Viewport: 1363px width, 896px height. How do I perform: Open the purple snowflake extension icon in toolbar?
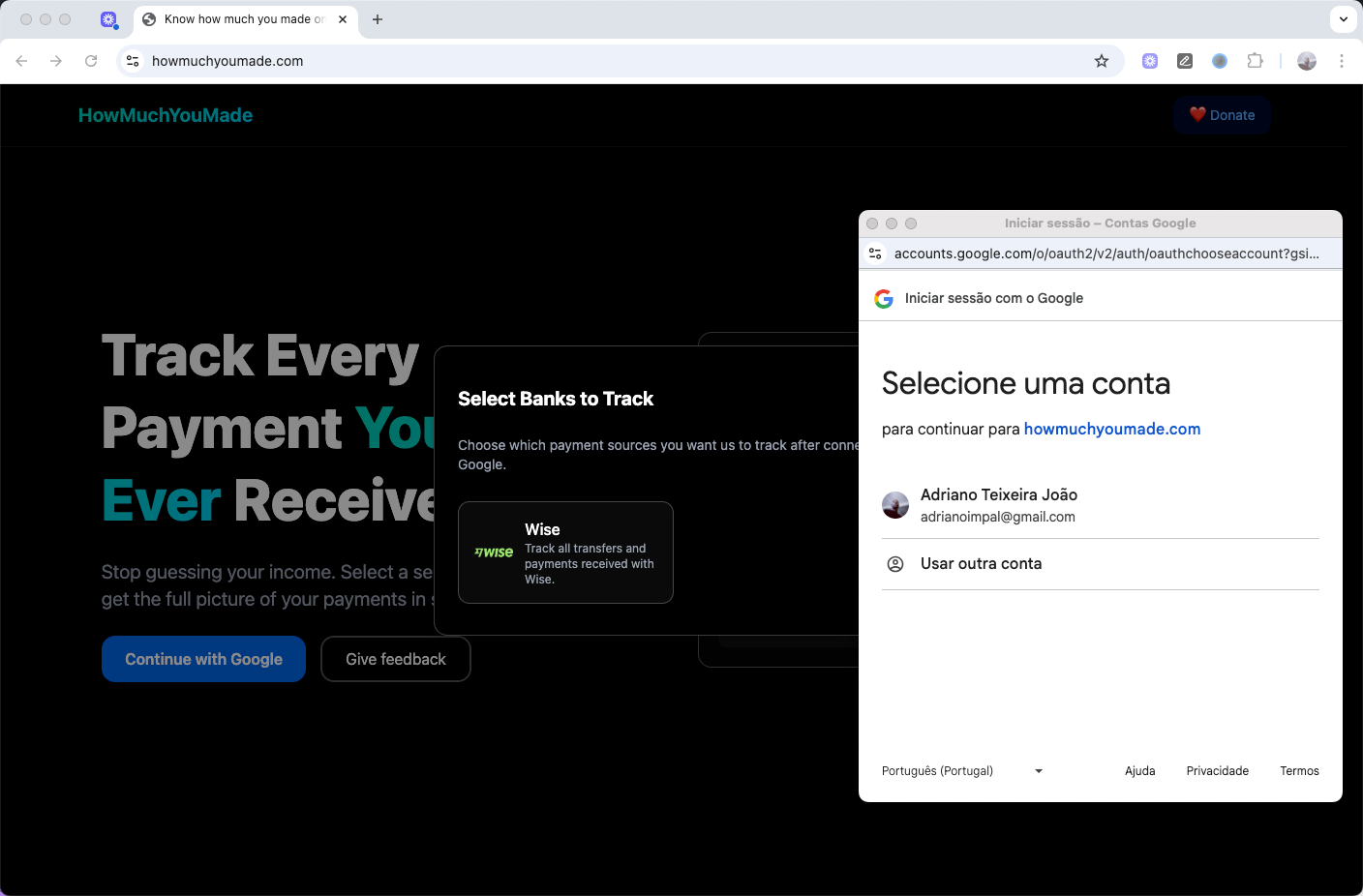(x=1150, y=61)
